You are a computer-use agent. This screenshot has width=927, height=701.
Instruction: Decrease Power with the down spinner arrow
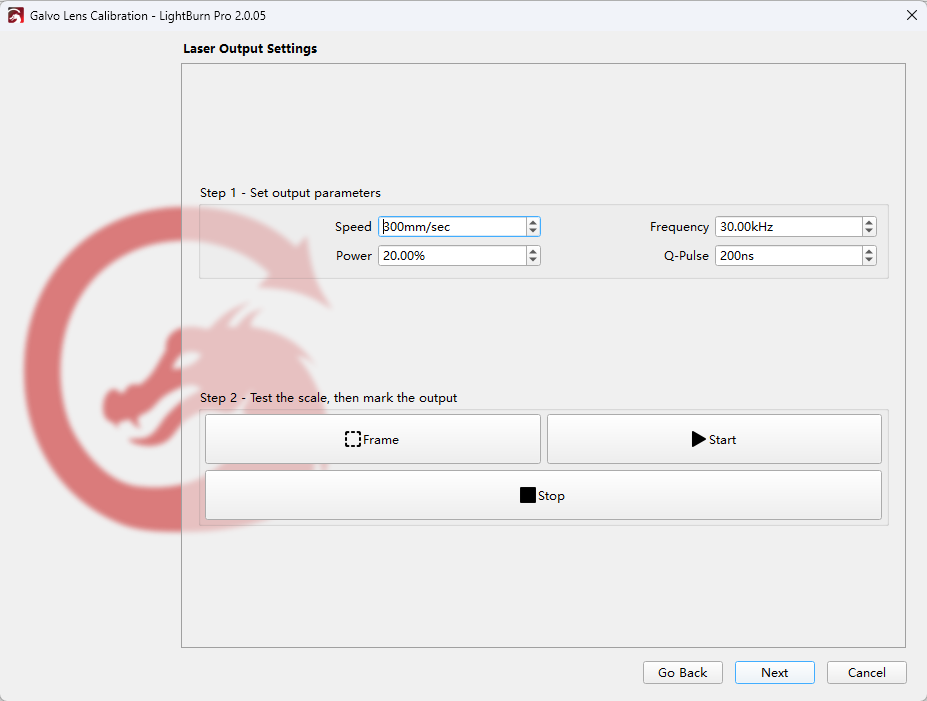click(533, 261)
